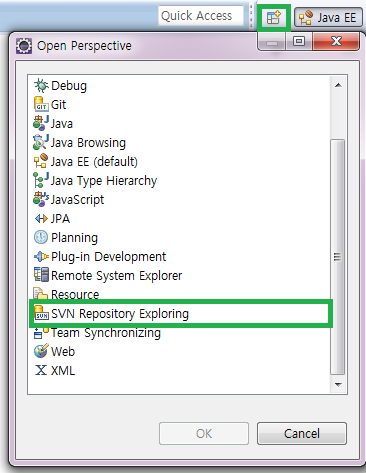Click the Quick Access search field
This screenshot has height=473, width=366.
[x=201, y=16]
